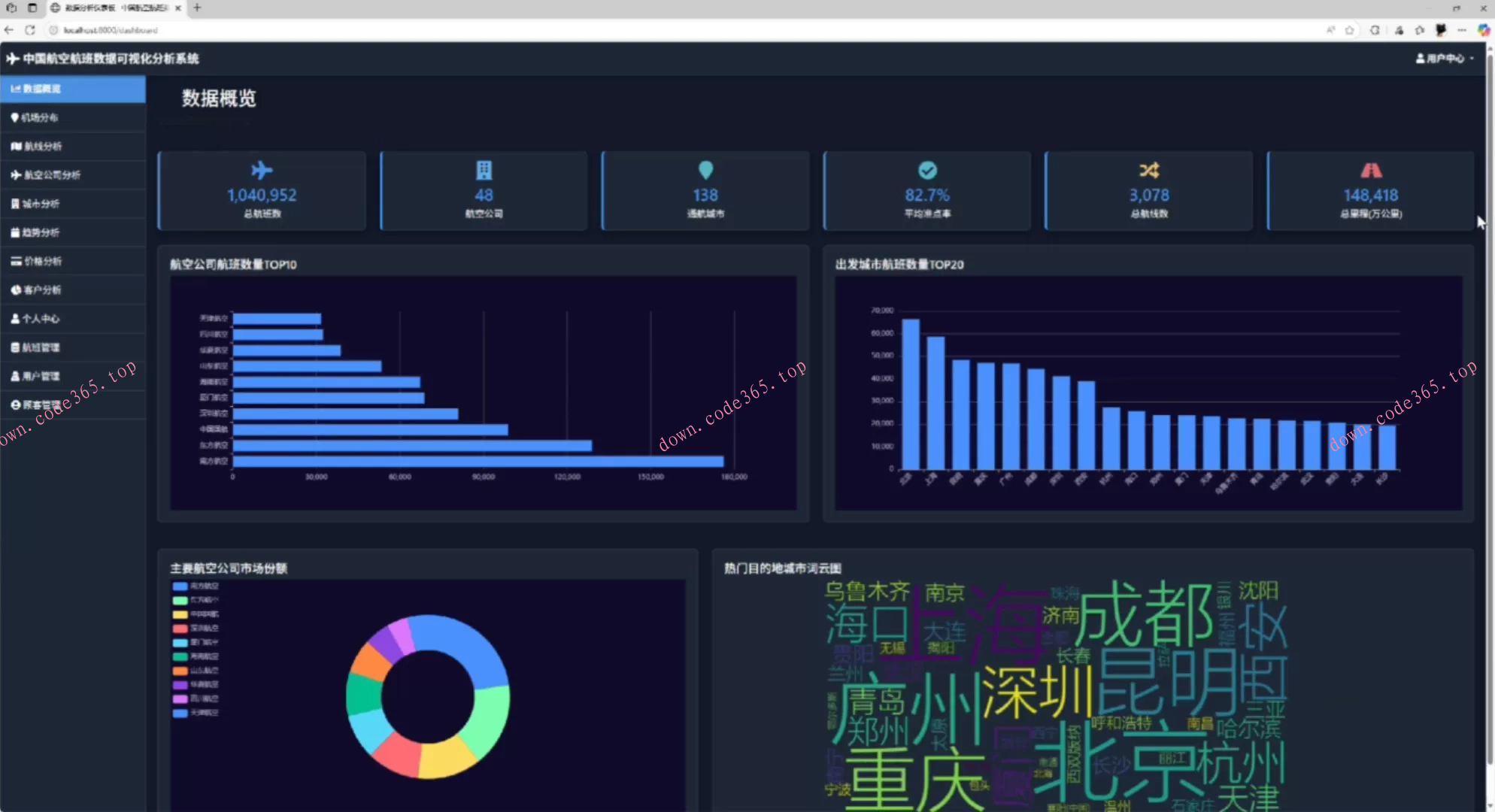
Task: Click 中国航空航班数据可视化分析系统 brand title
Action: point(110,58)
